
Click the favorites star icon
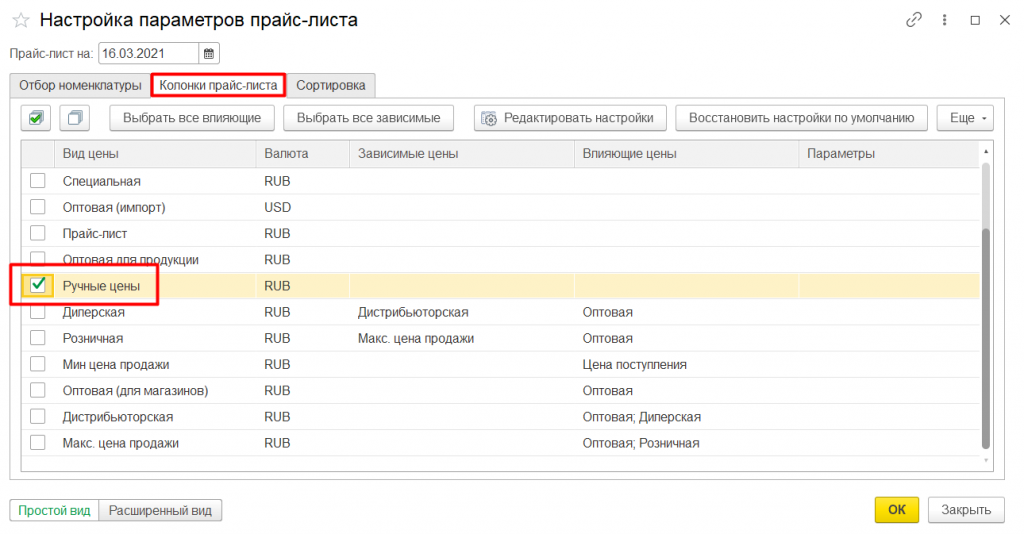point(20,21)
